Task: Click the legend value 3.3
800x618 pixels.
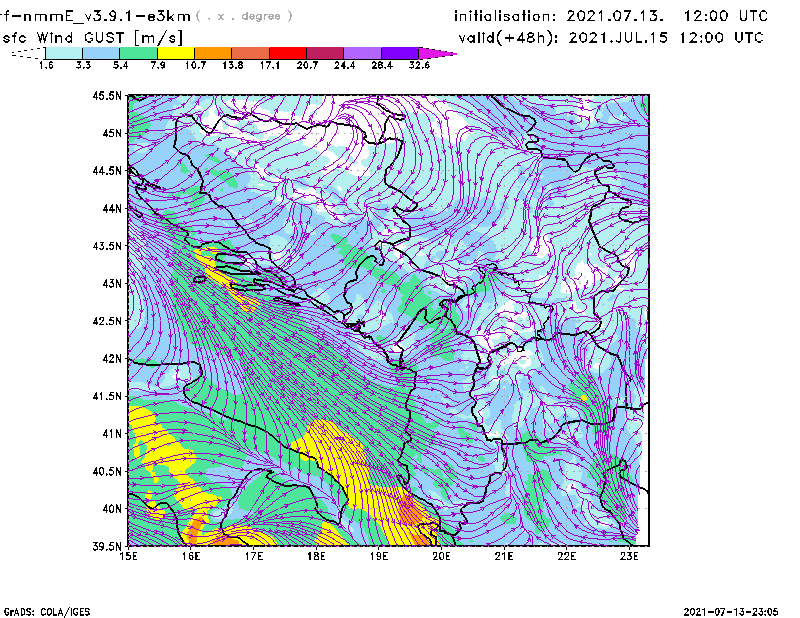Action: 83,65
